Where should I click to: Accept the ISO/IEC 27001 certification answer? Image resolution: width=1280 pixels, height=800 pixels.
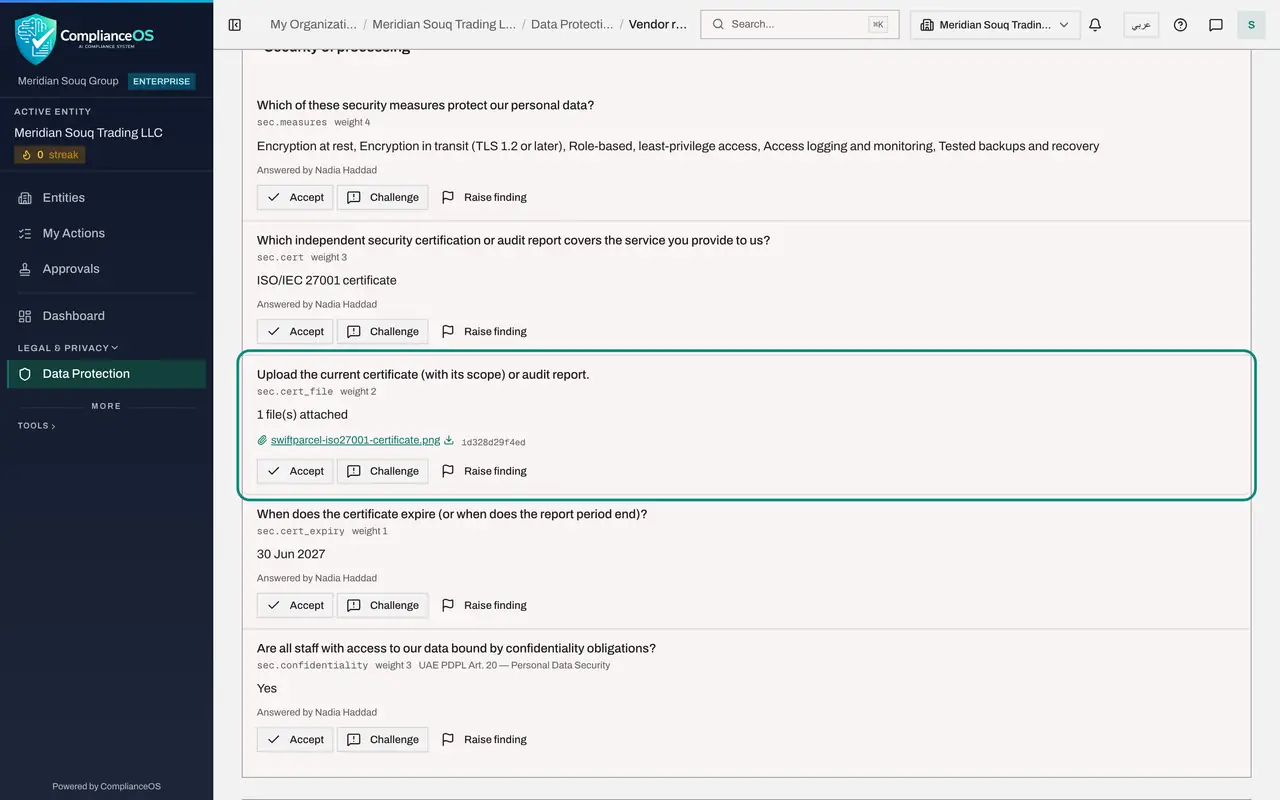[x=295, y=331]
